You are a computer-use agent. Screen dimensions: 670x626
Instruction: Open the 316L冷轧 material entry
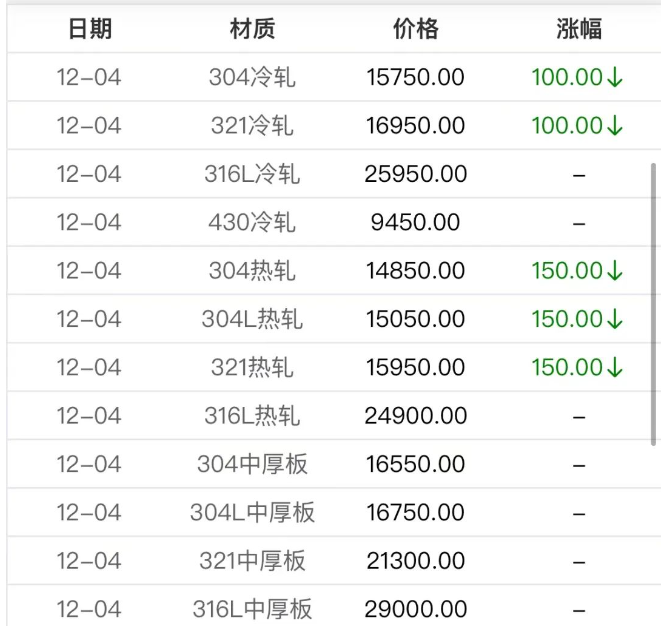[252, 174]
